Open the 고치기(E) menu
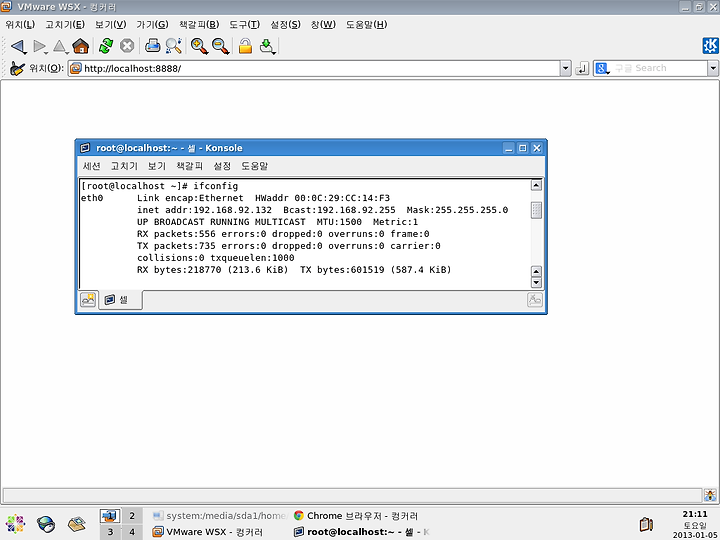The height and width of the screenshot is (540, 720). coord(65,24)
